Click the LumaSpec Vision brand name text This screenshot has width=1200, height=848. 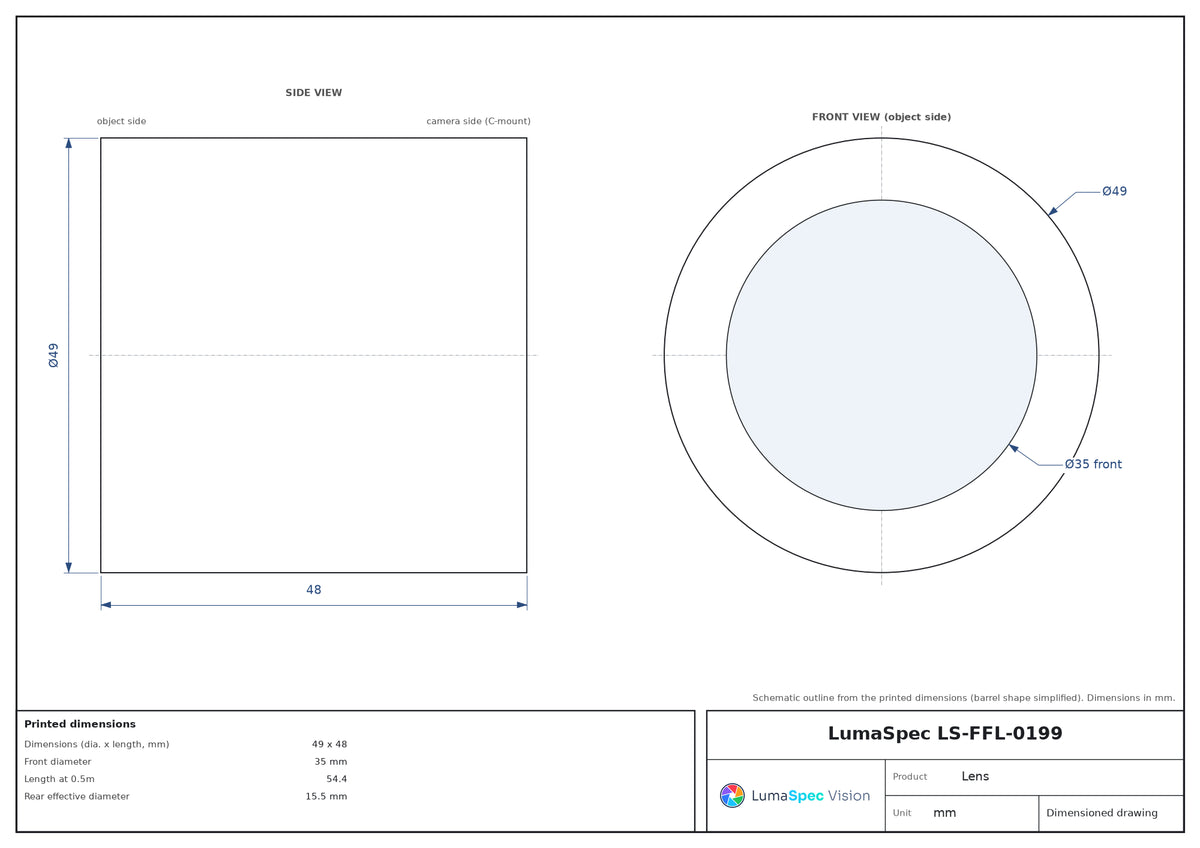click(810, 796)
